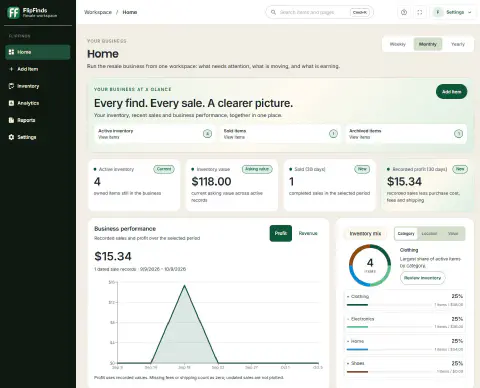This screenshot has width=480, height=388.
Task: Switch chart to Profit
Action: [281, 233]
